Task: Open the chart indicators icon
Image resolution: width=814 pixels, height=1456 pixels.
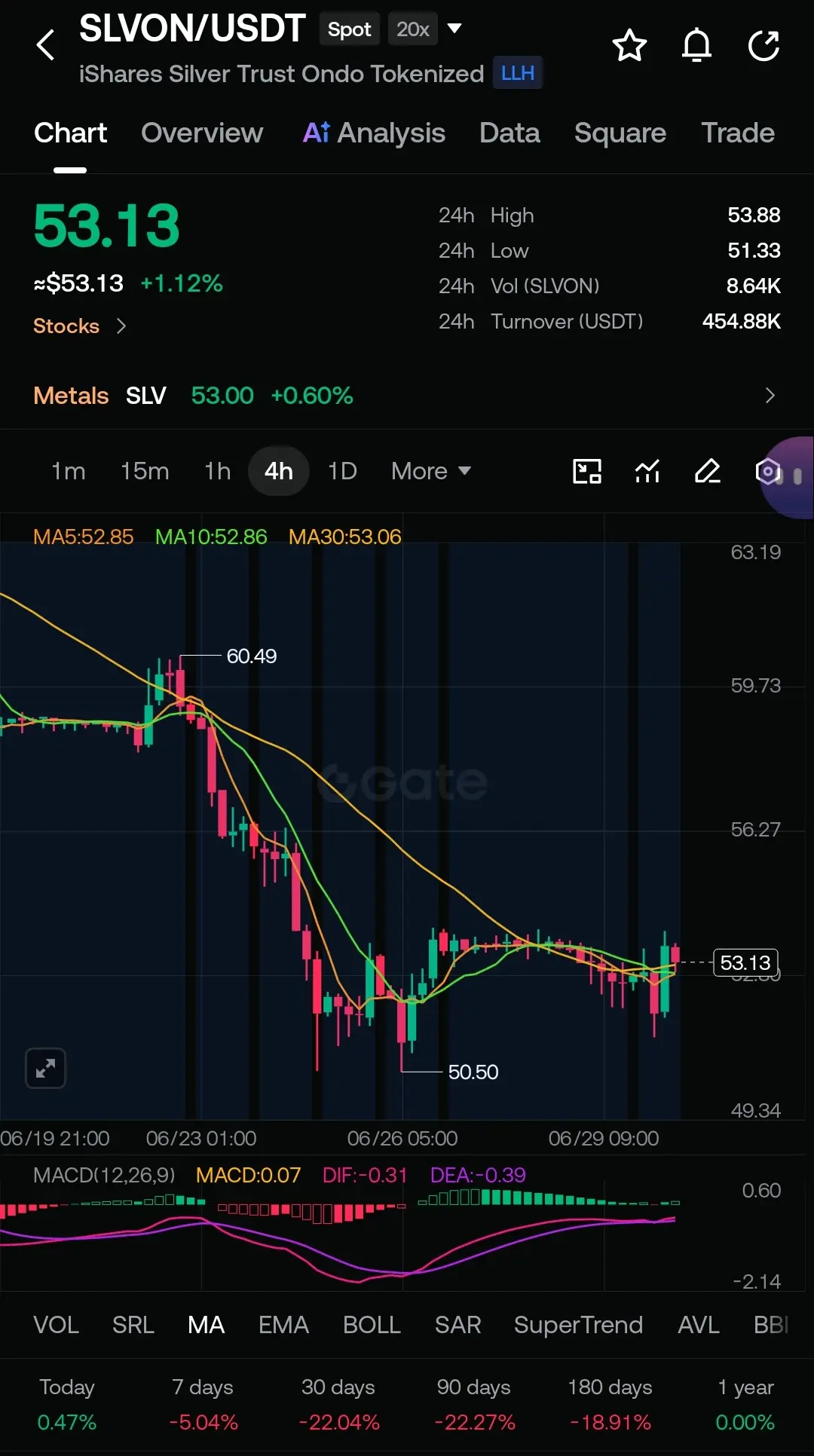Action: pyautogui.click(x=647, y=472)
